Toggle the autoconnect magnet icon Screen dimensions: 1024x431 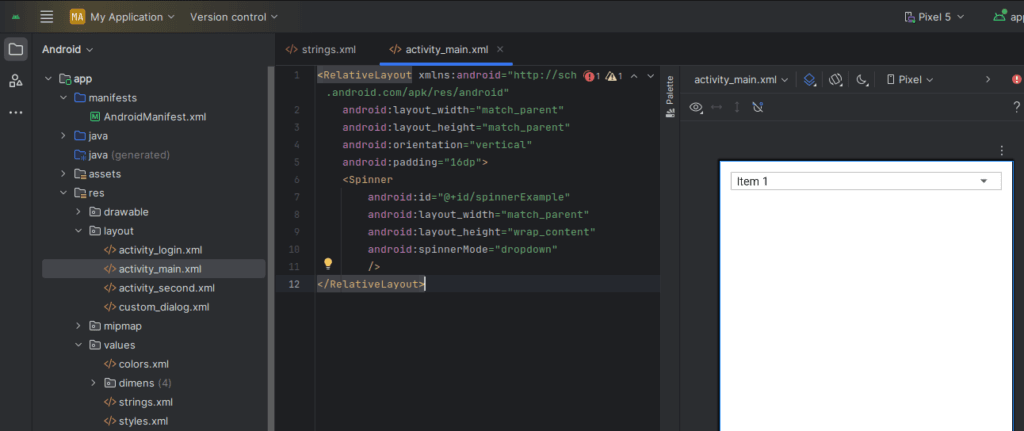tap(758, 107)
